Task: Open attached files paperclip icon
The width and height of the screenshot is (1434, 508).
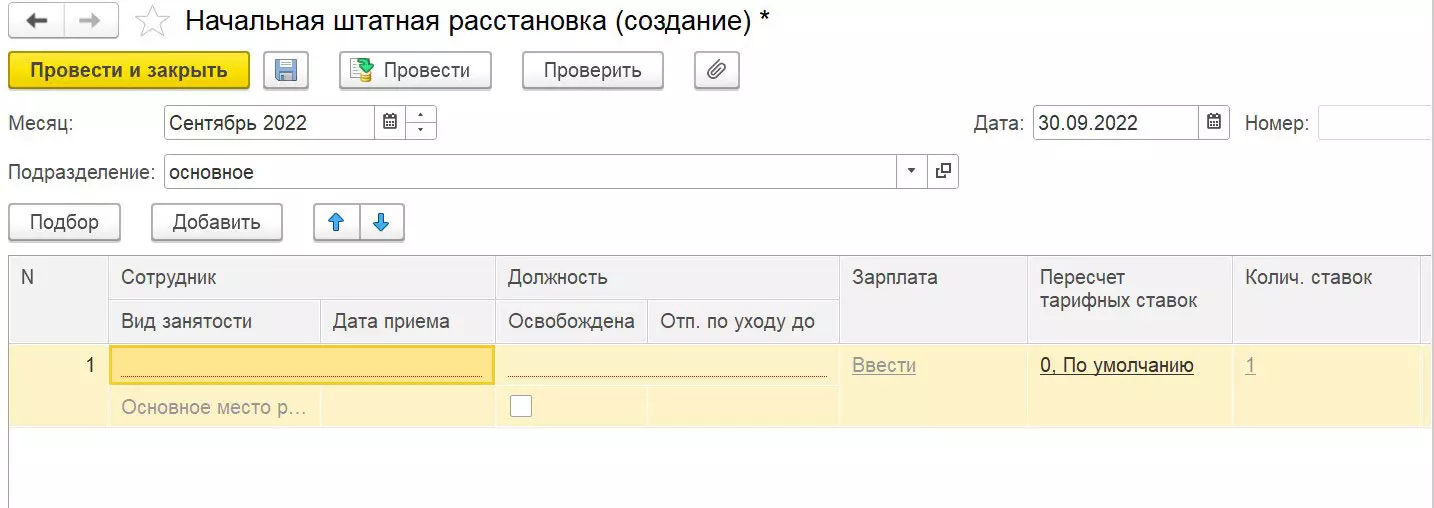Action: pos(716,71)
